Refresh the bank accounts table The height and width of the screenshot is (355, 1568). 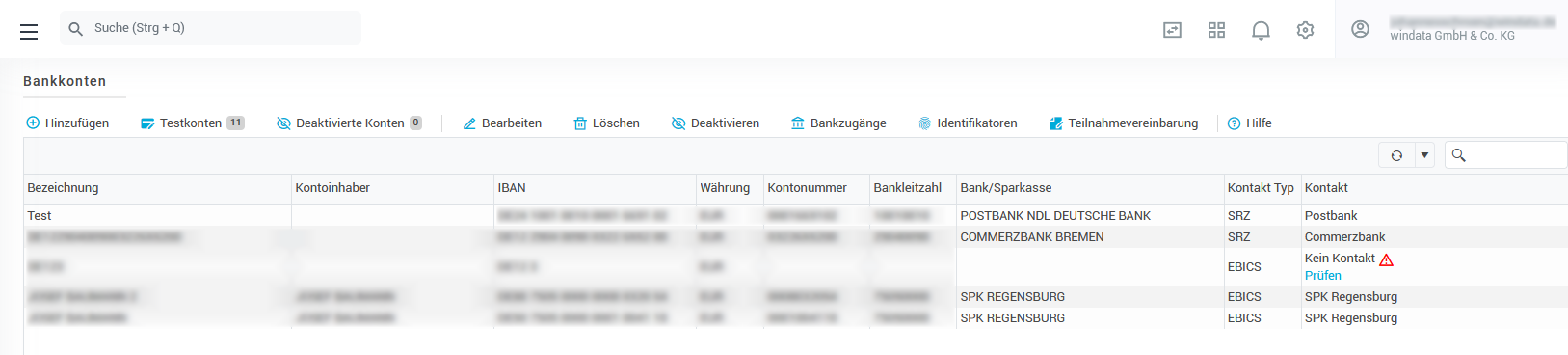coord(1396,155)
